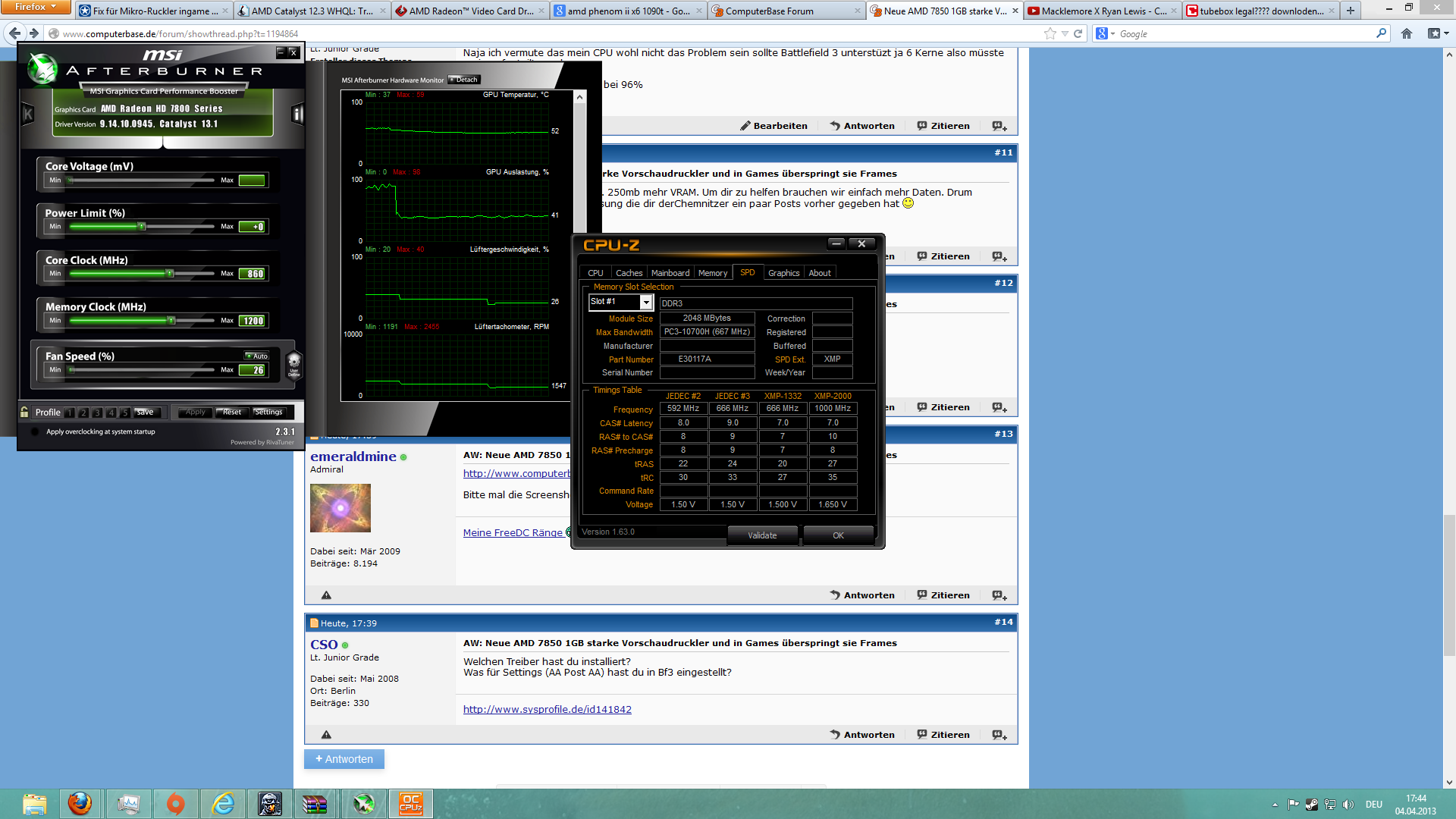Click the profile lock icon

[24, 412]
